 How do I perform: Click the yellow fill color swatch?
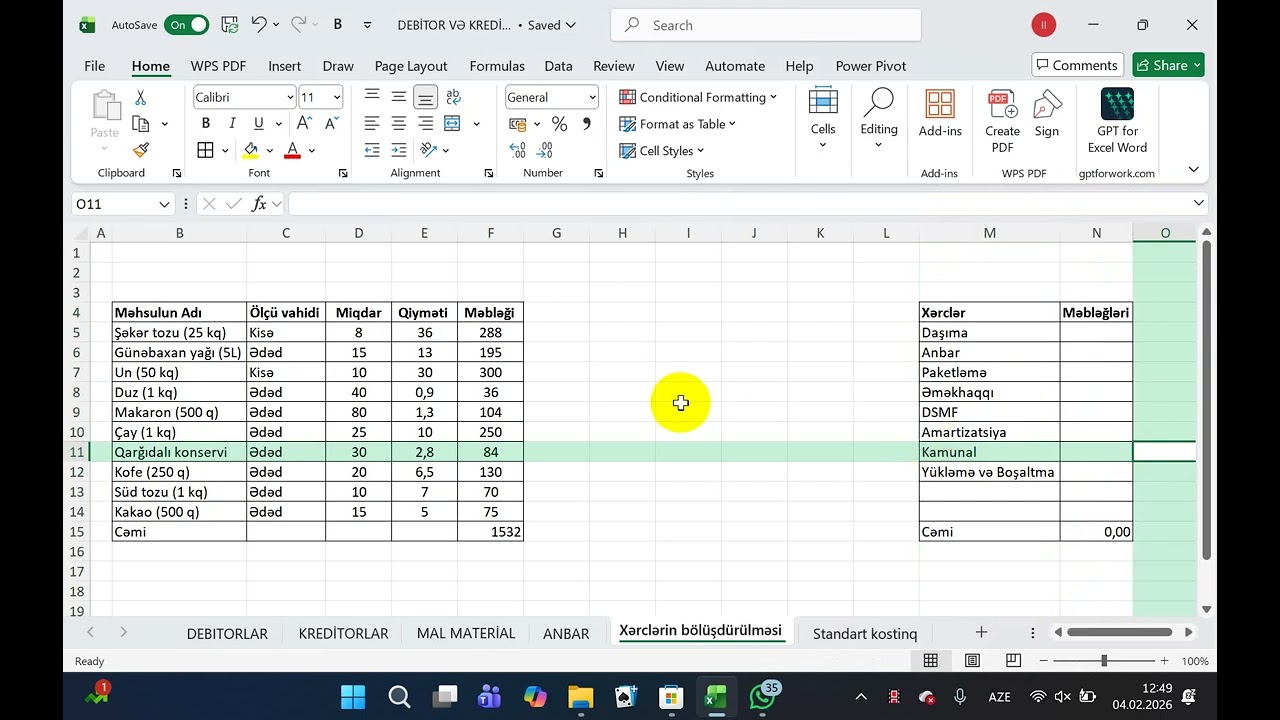(251, 150)
